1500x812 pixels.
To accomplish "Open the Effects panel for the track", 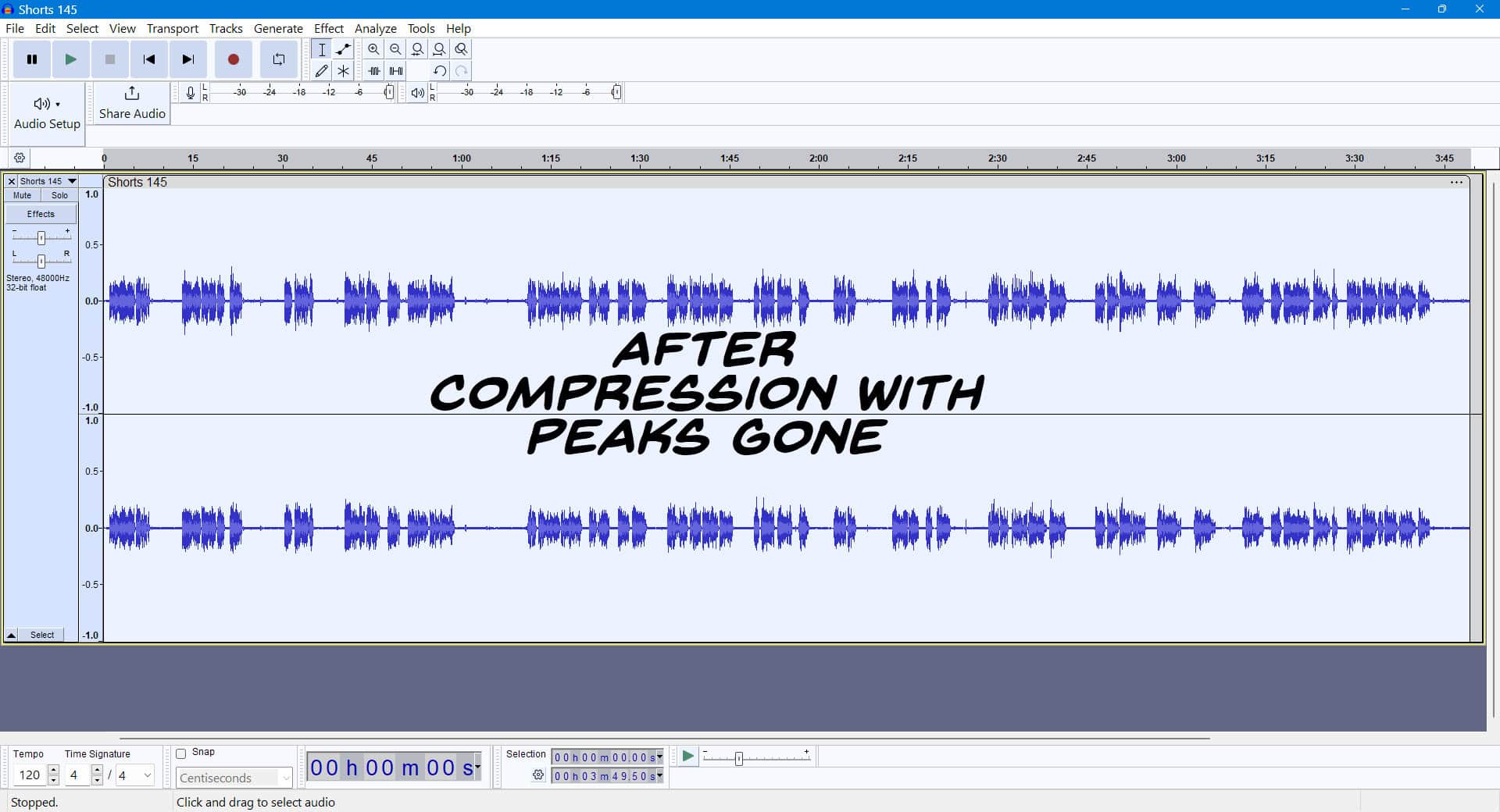I will [41, 213].
